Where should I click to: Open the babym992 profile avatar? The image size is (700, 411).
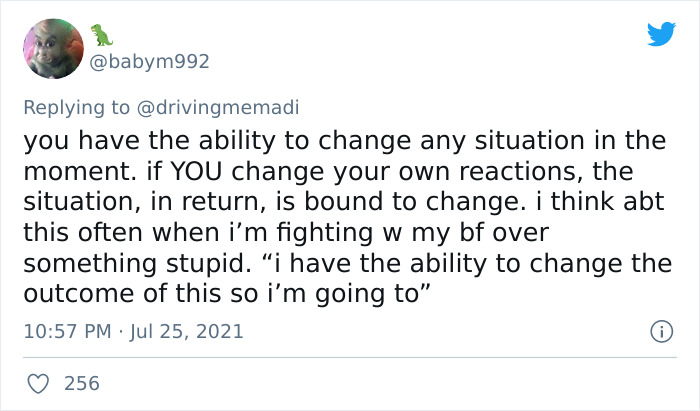point(52,51)
